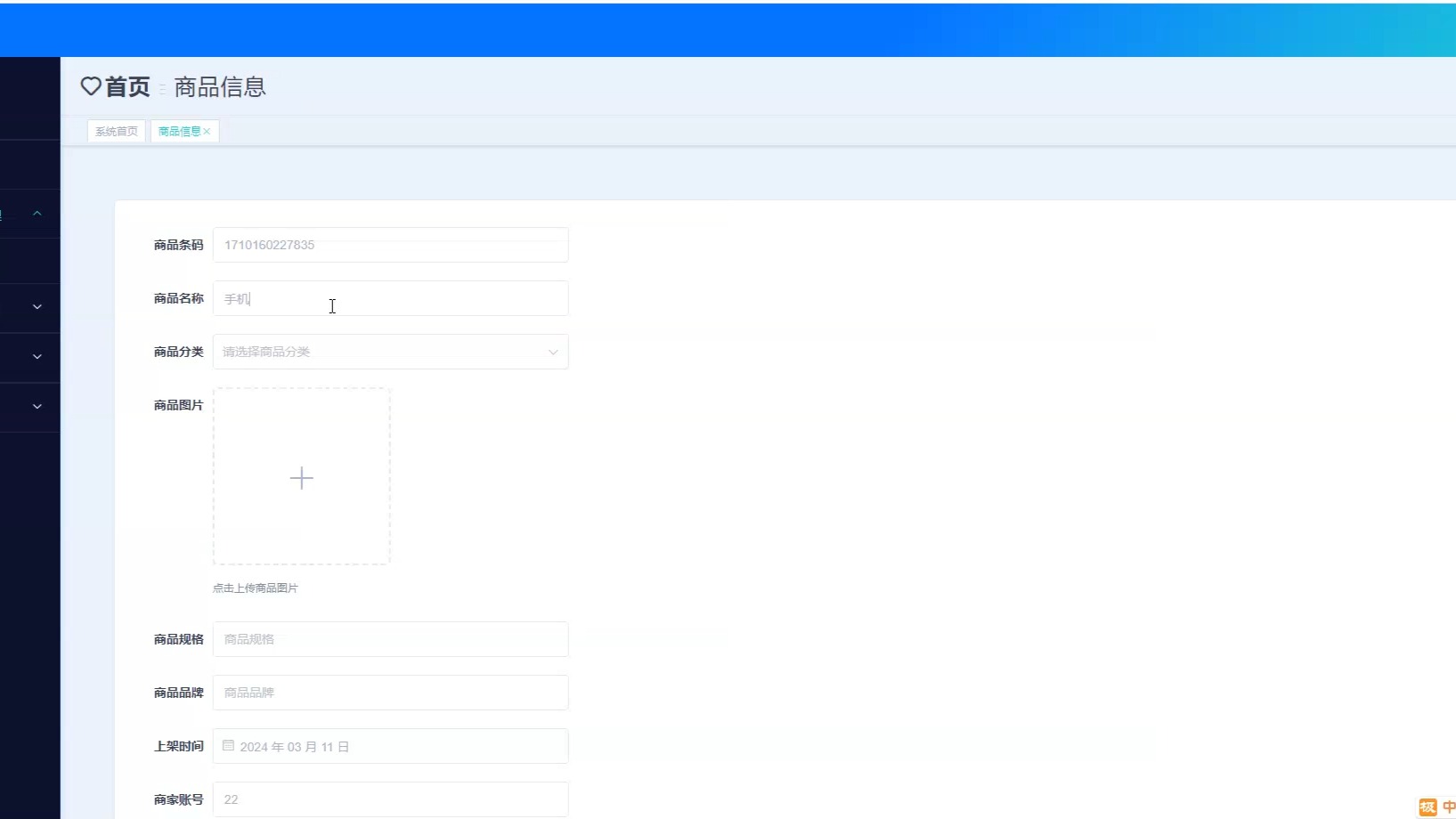Expand the third sidebar menu chevron

tap(37, 356)
